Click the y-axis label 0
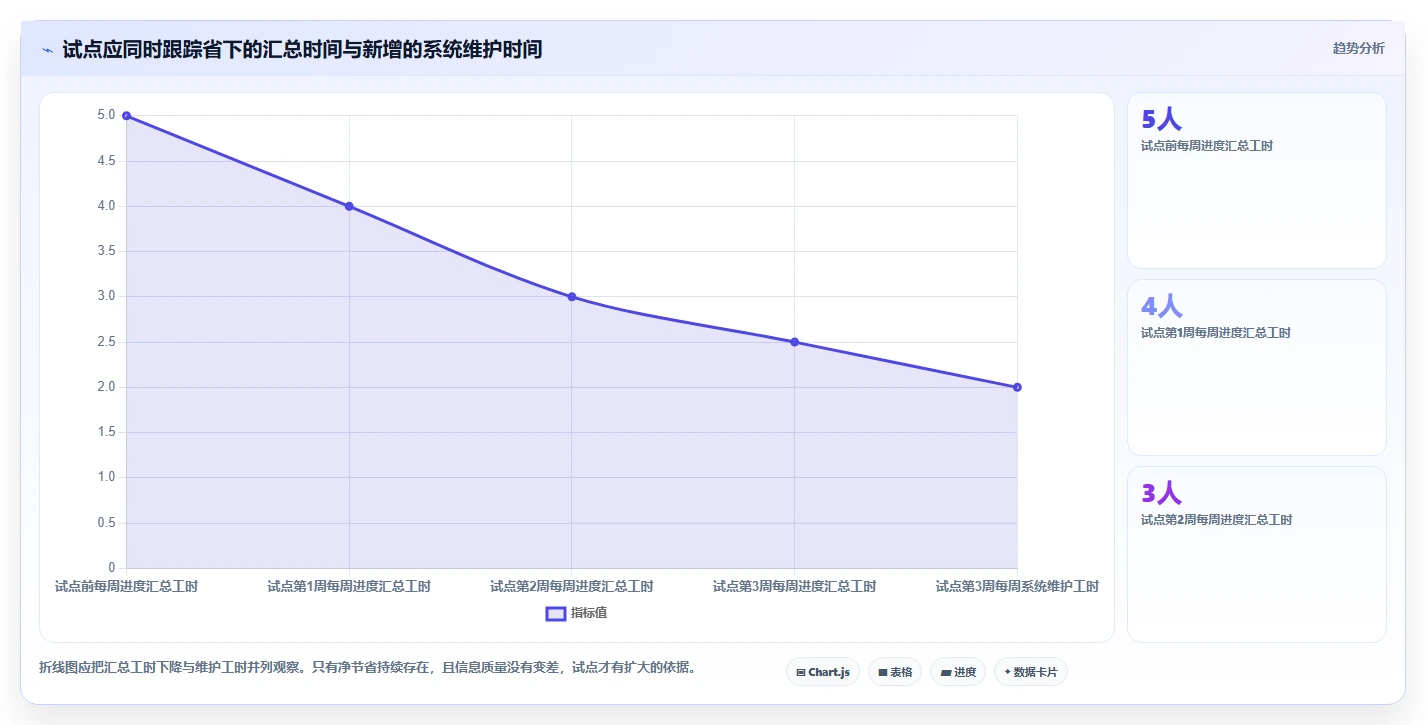Viewport: 1426px width, 725px height. click(x=112, y=568)
